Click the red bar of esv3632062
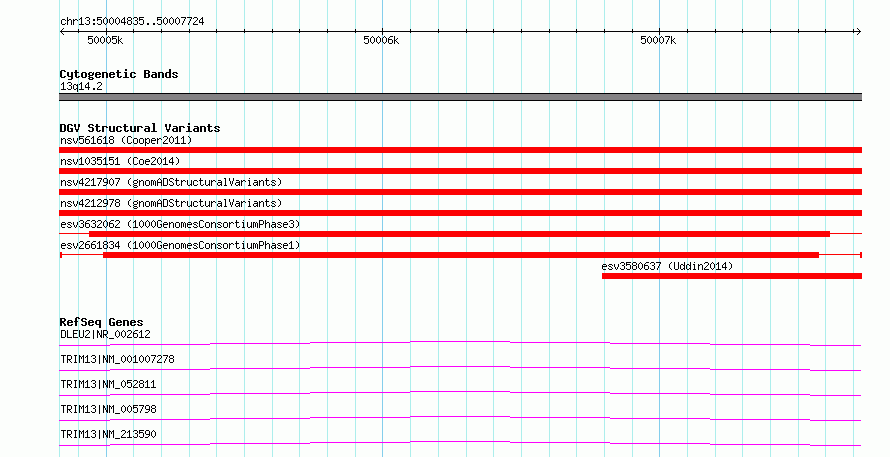 (459, 234)
